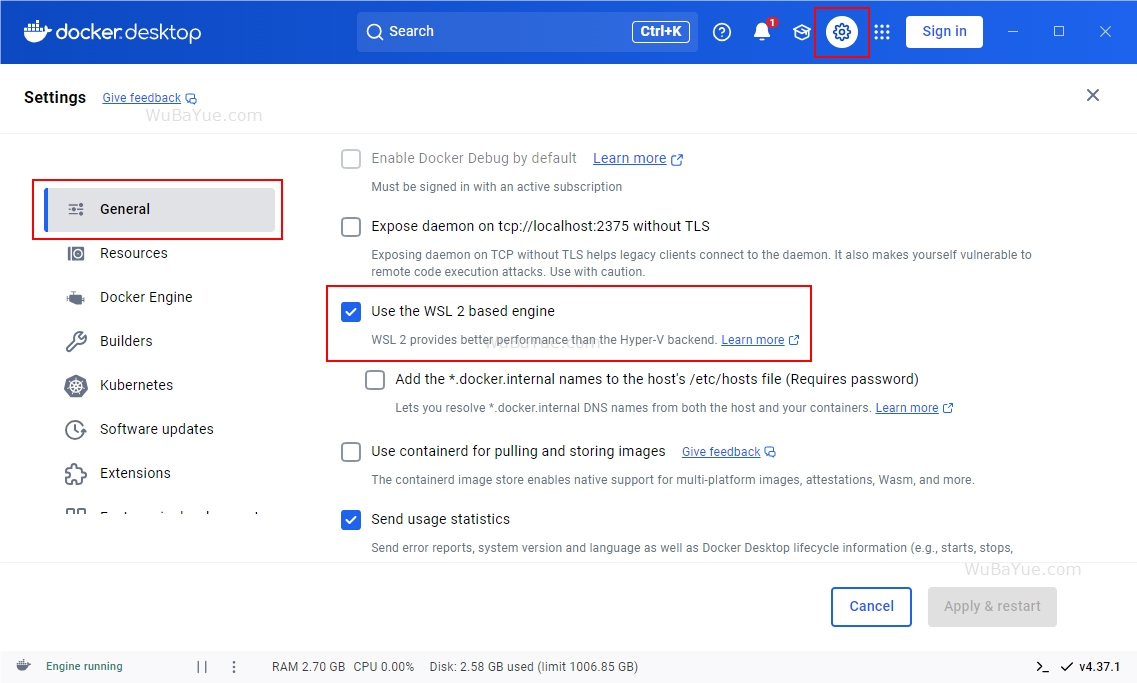Screen dimensions: 1137x683
Task: Uncheck Send usage statistics
Action: point(351,520)
